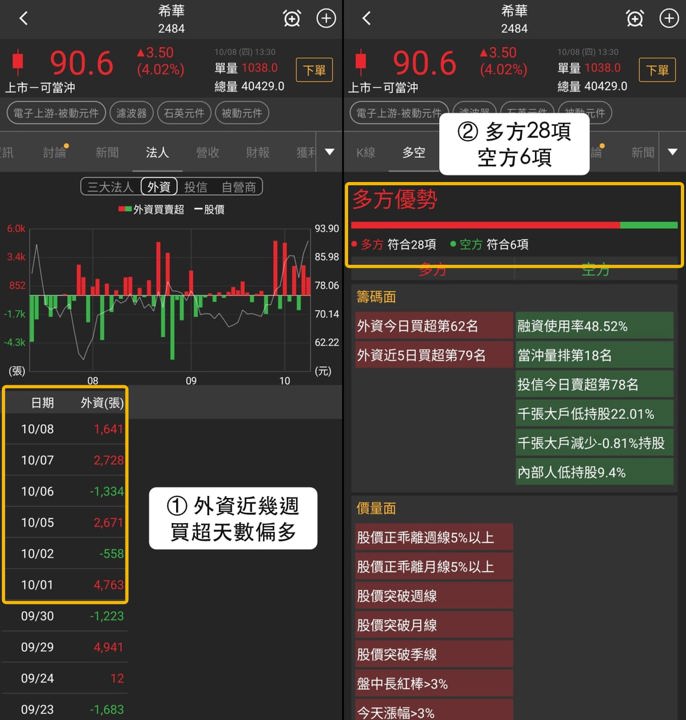
Task: Select 電子上游-被動元件 tag in left panel
Action: pyautogui.click(x=56, y=113)
